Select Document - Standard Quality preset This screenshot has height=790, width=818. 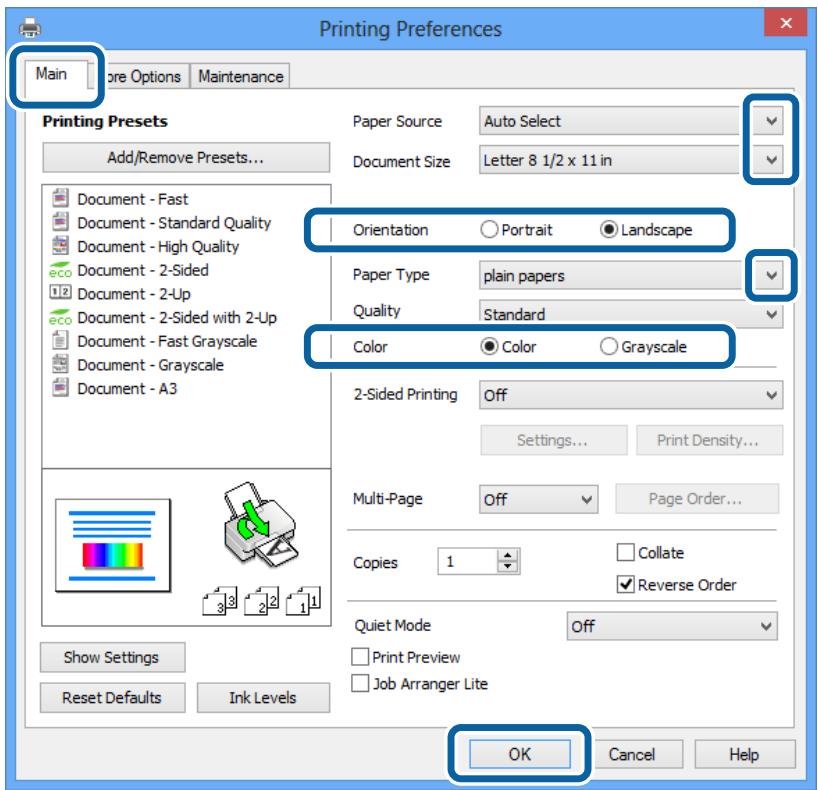point(174,223)
